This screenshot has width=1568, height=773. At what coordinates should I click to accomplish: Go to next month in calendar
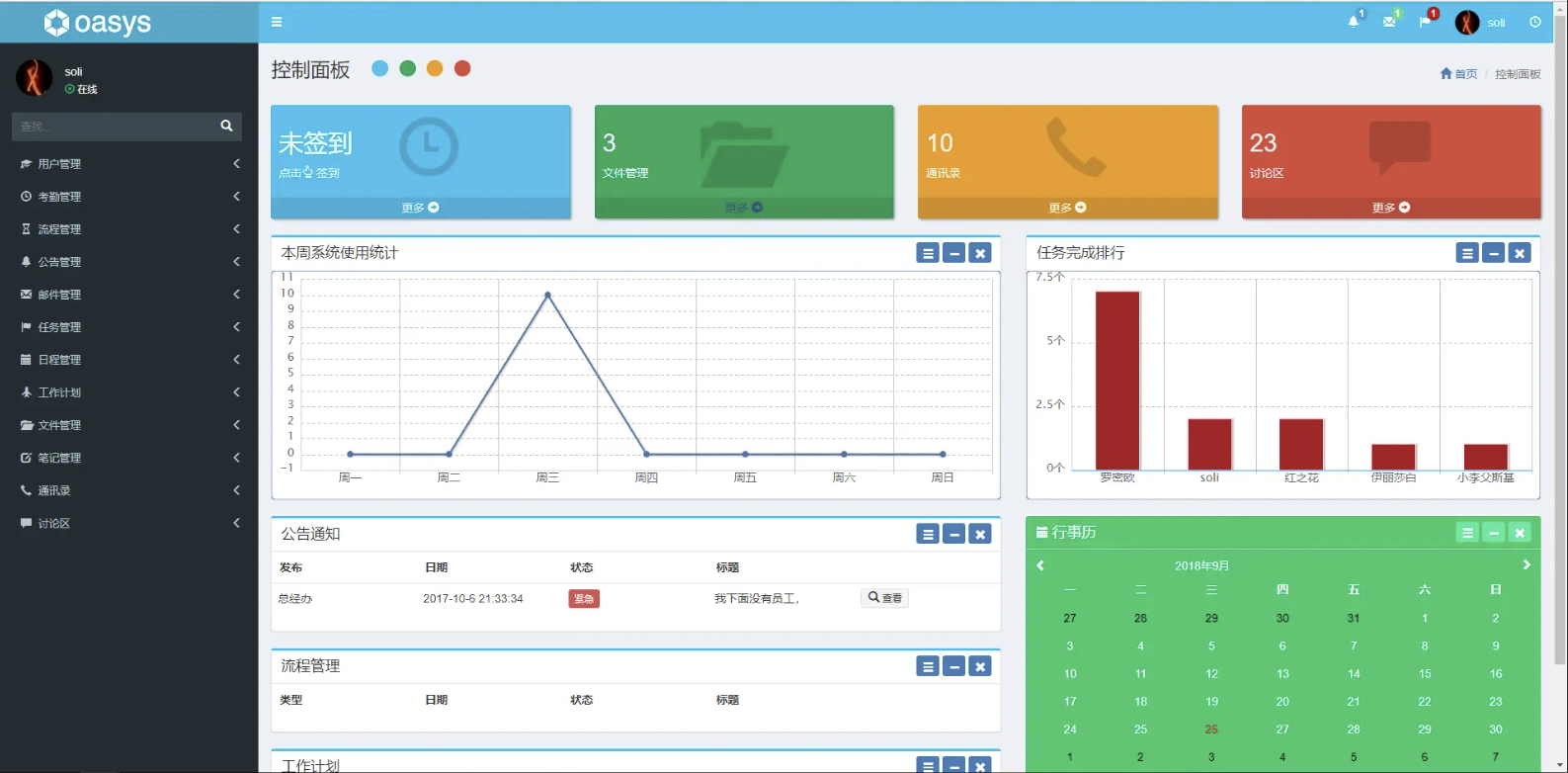(x=1527, y=565)
